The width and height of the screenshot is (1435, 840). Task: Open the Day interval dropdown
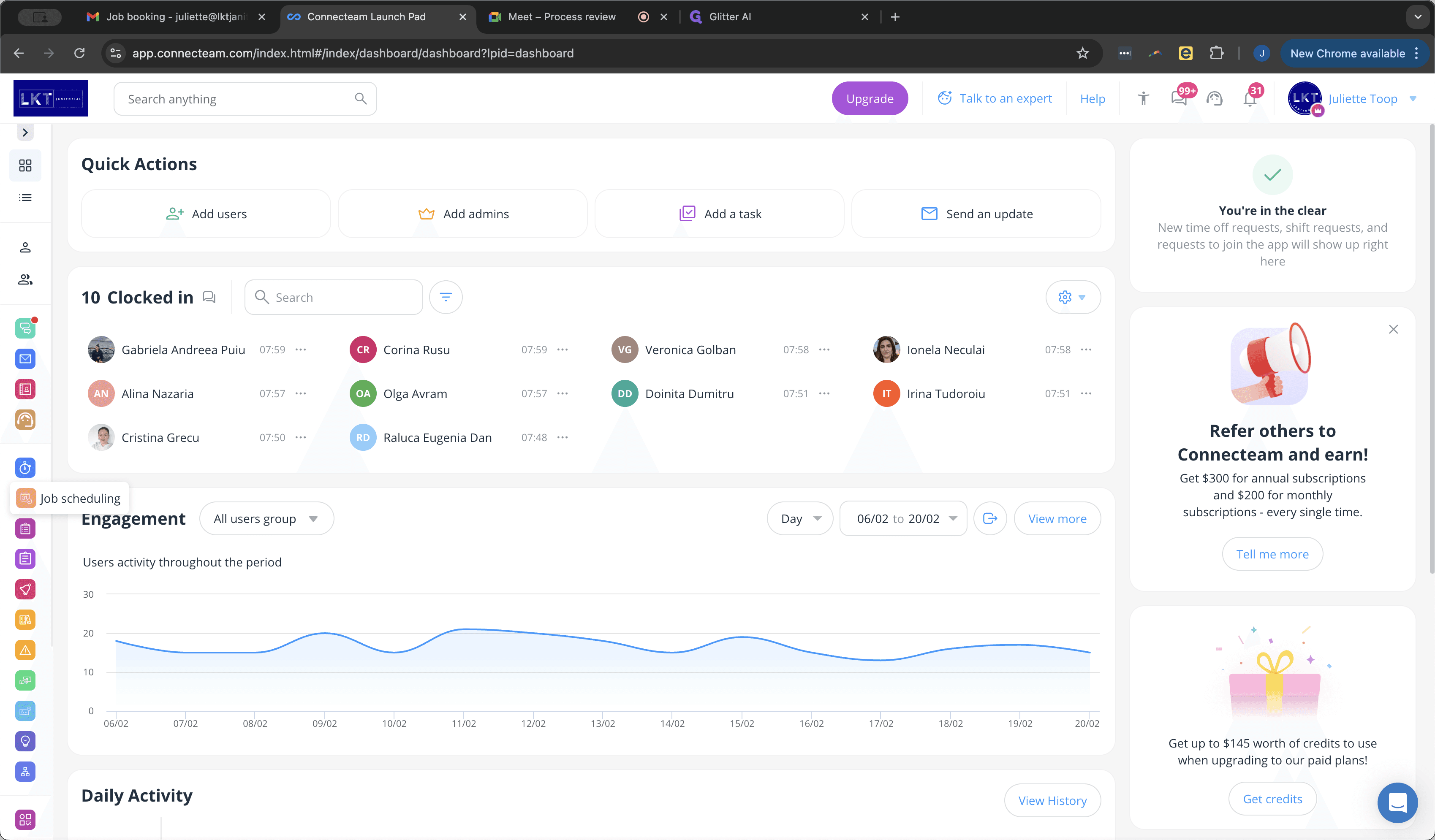pos(800,518)
